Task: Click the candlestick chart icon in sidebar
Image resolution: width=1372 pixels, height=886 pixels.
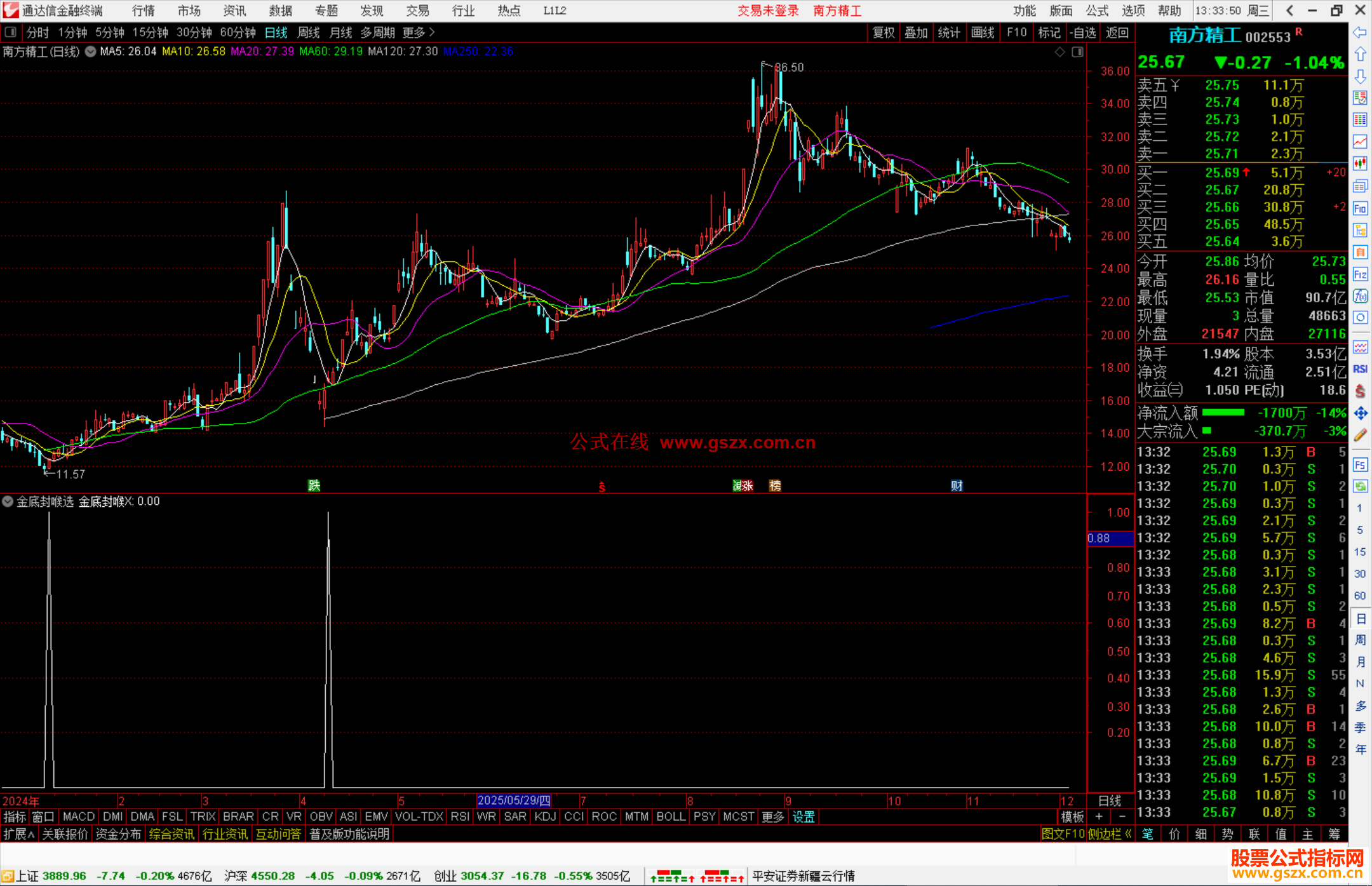Action: pos(1360,164)
